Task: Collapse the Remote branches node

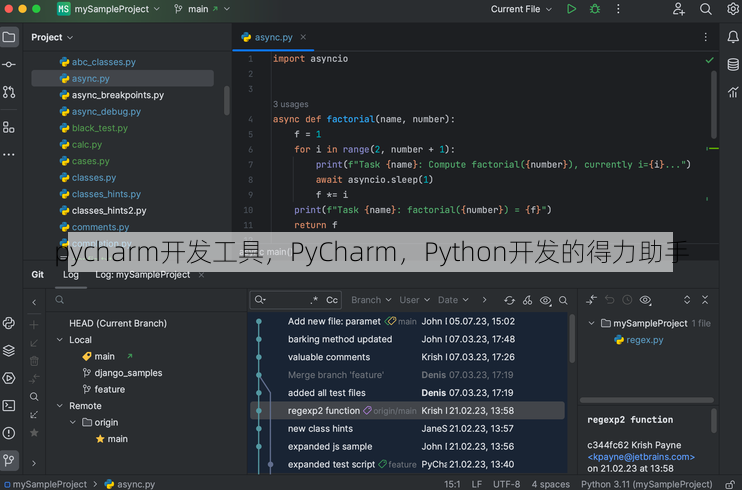Action: coord(60,406)
